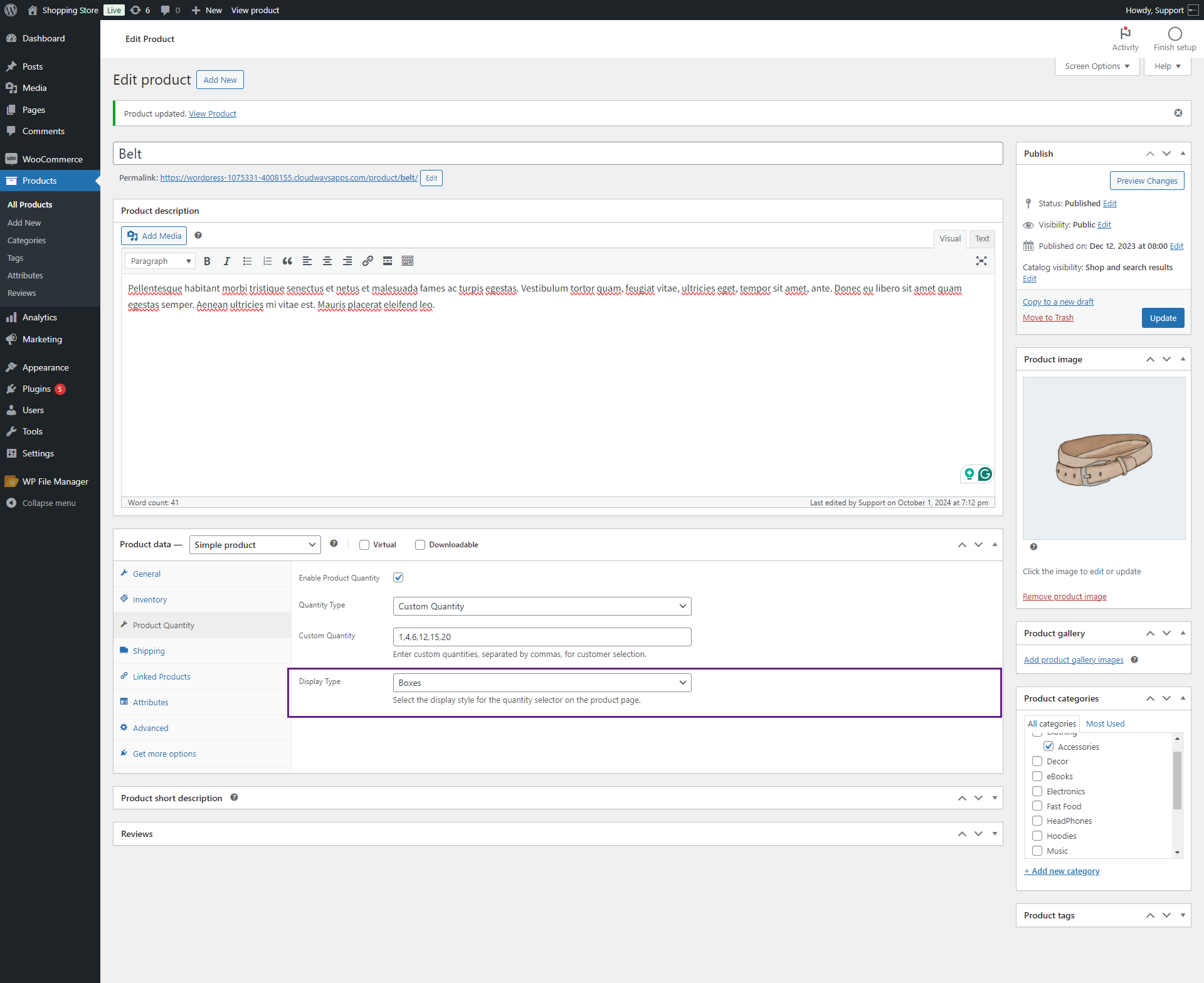This screenshot has width=1204, height=983.
Task: Expand the Screen Options panel
Action: [x=1097, y=66]
